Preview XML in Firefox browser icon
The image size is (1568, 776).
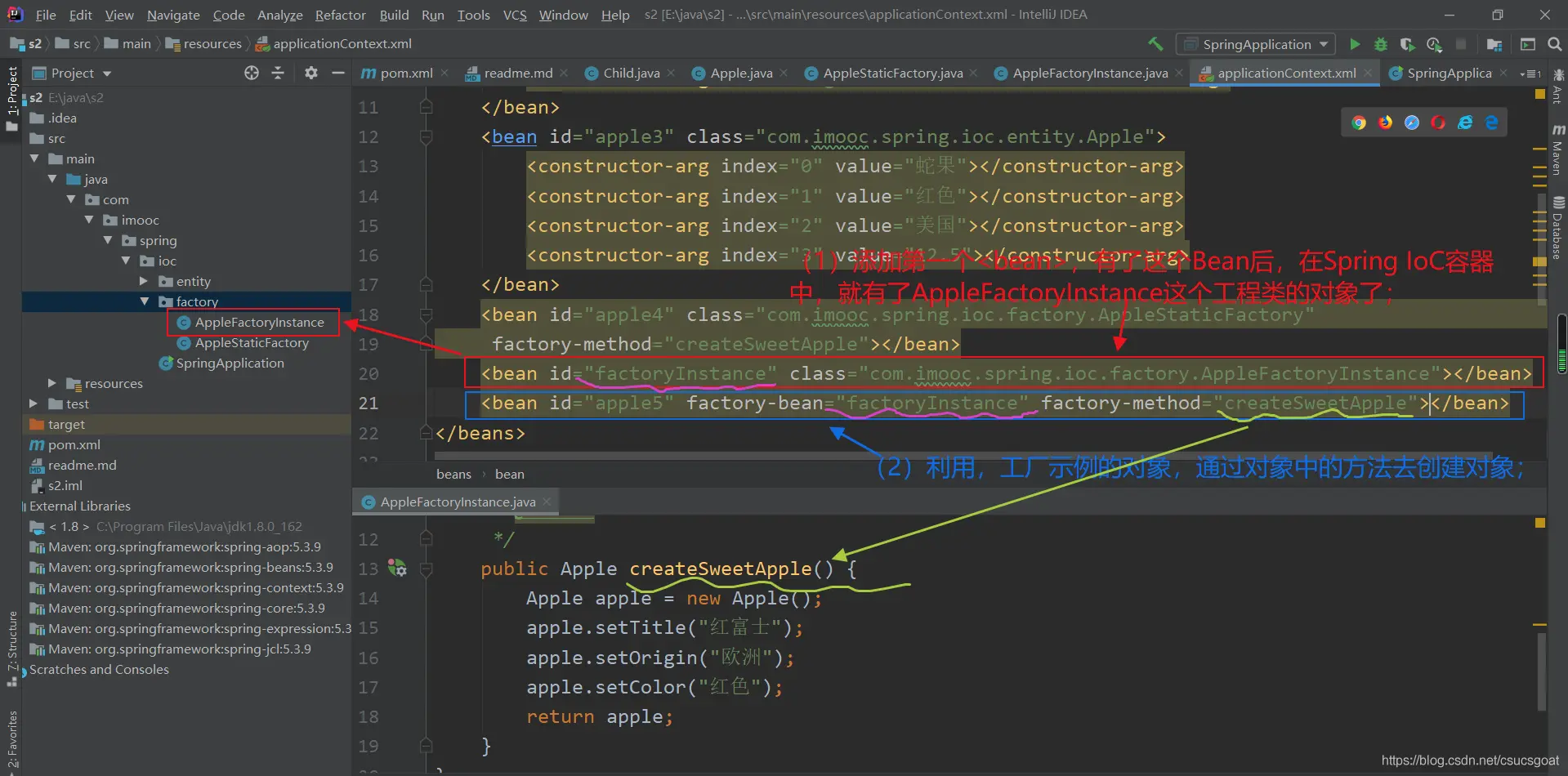(x=1385, y=123)
